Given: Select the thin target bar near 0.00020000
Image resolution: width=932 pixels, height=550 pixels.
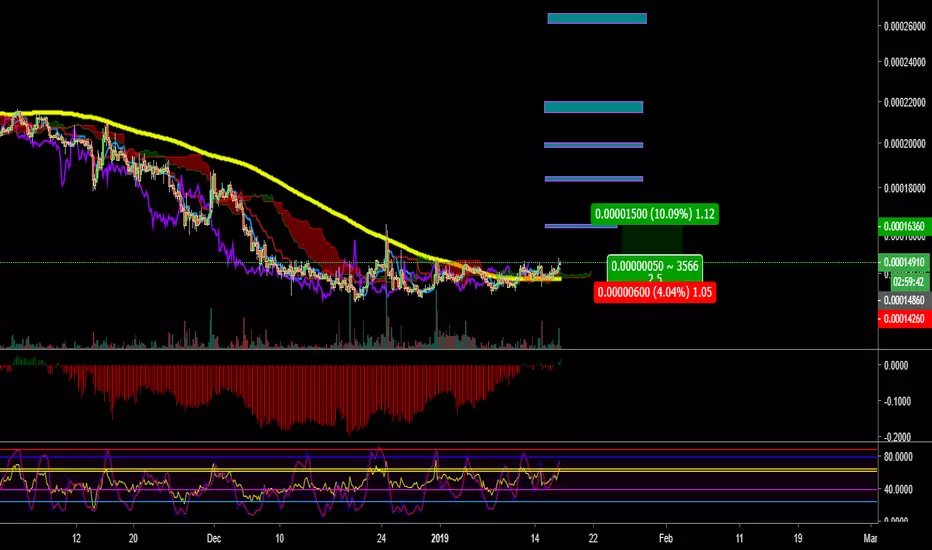Looking at the screenshot, I should point(593,145).
